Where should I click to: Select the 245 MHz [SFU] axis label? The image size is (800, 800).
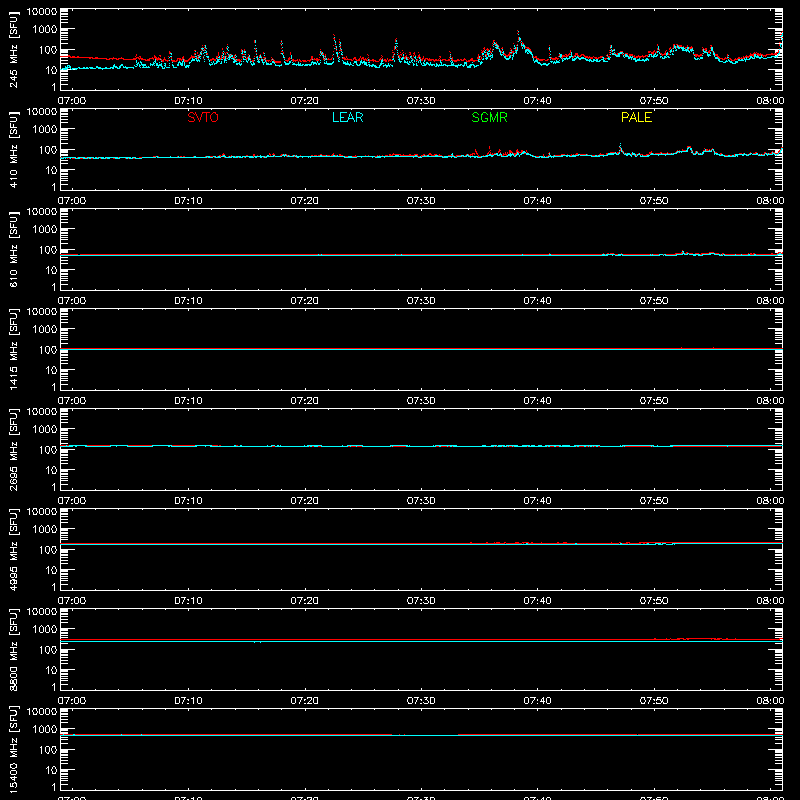point(14,49)
